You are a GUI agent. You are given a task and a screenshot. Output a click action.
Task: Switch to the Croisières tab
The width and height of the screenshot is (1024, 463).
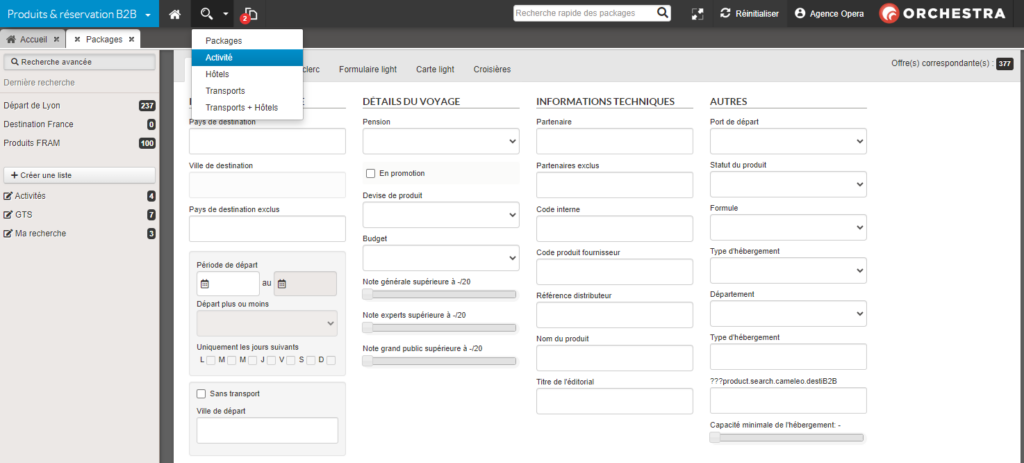492,69
